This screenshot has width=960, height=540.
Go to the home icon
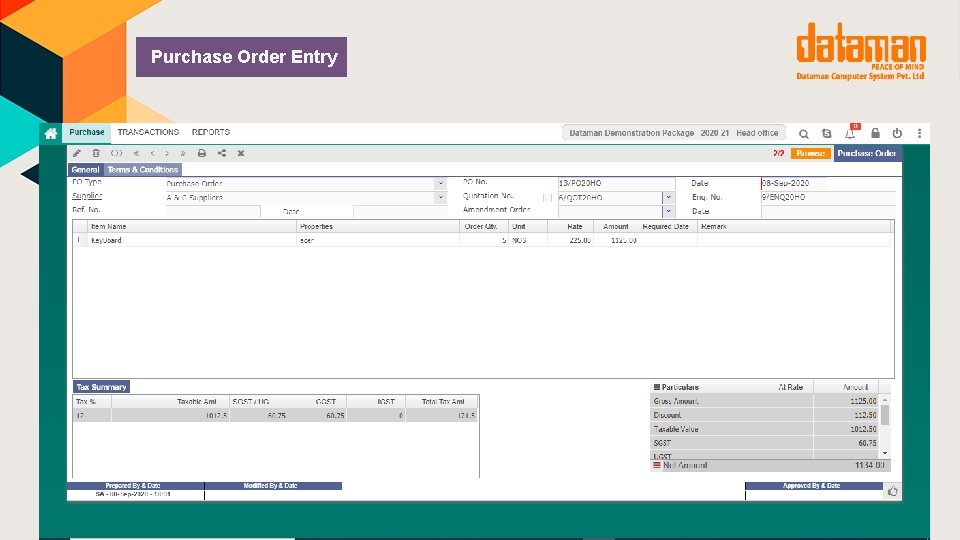[51, 133]
